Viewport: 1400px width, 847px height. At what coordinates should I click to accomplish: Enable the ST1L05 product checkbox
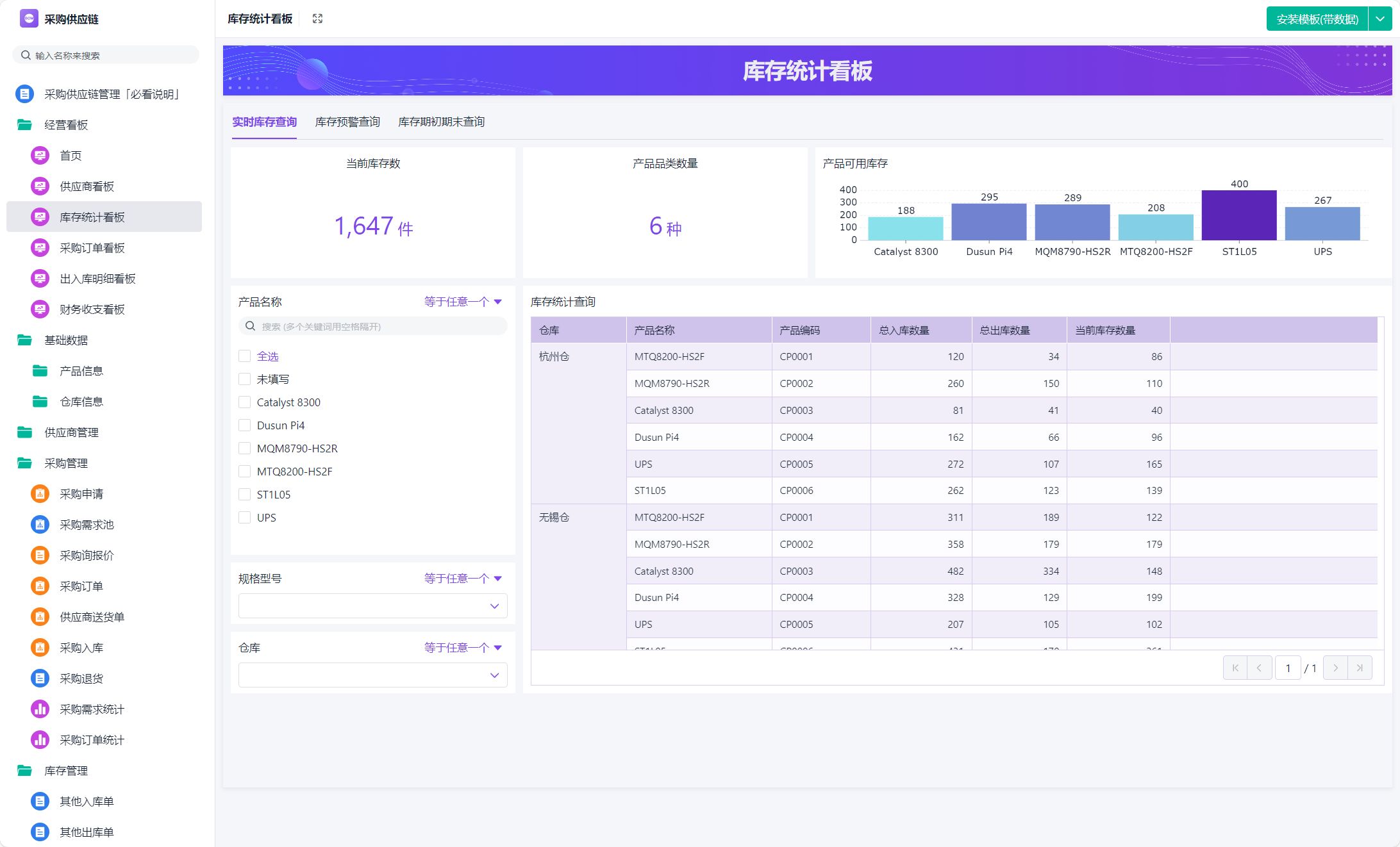(x=244, y=495)
